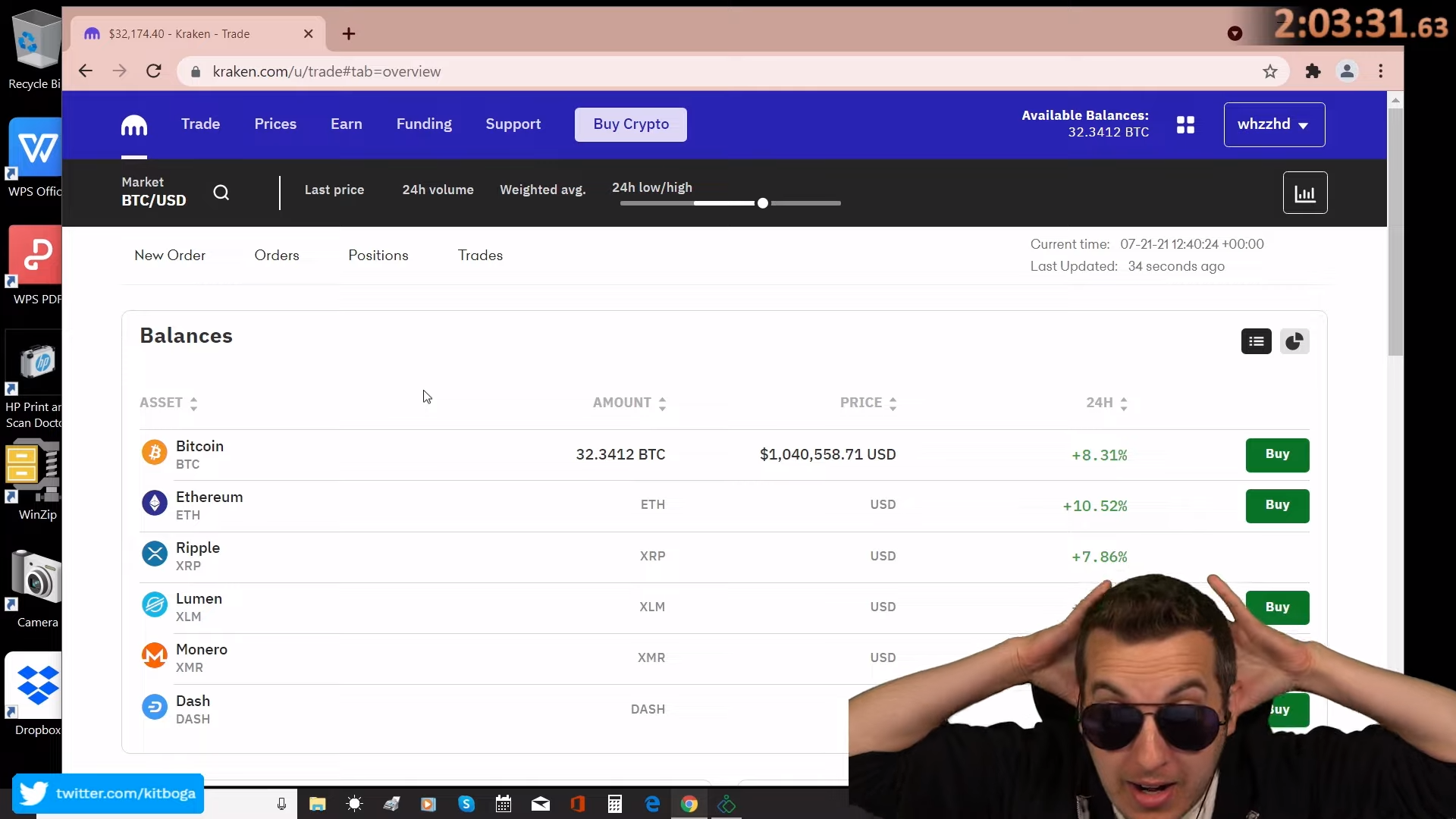Open the BTC/USD market selector
1456x819 pixels.
tap(154, 192)
